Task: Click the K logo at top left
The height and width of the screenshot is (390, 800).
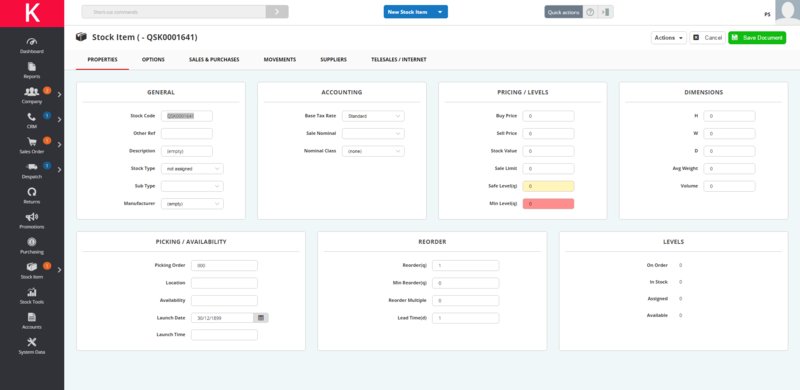Action: (32, 13)
